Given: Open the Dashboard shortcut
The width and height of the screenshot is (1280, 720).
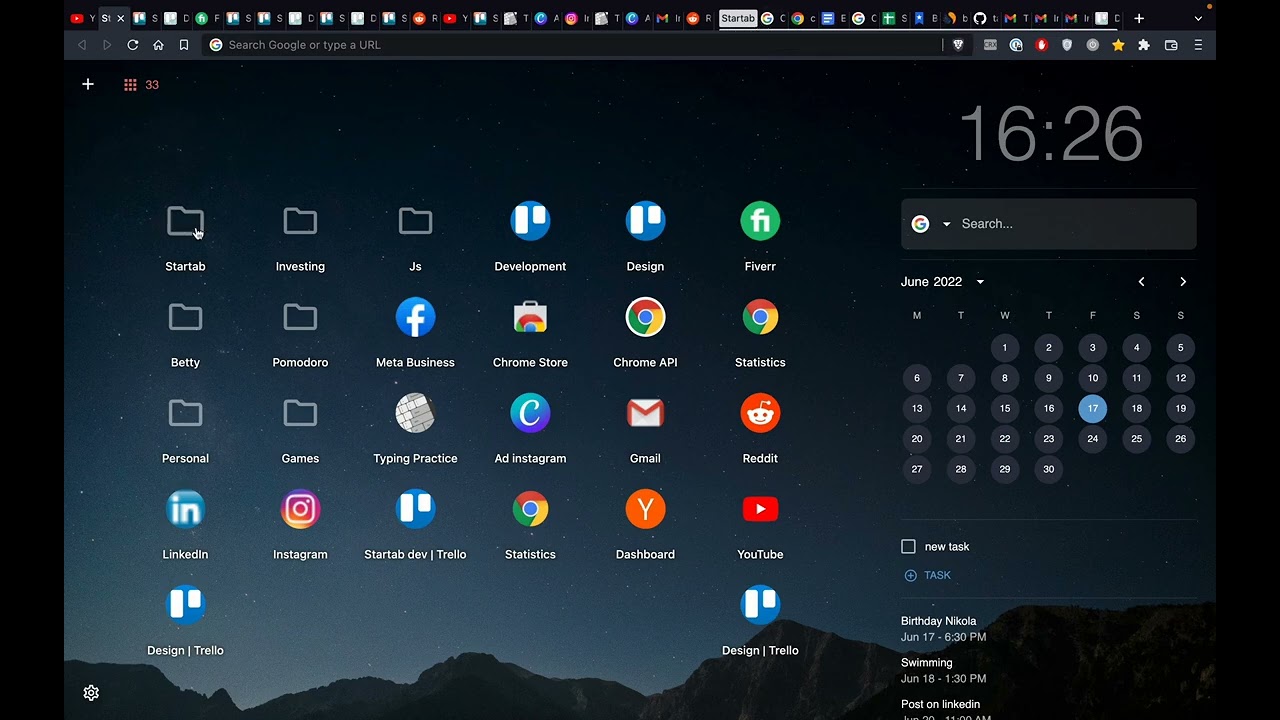Looking at the screenshot, I should tap(645, 509).
